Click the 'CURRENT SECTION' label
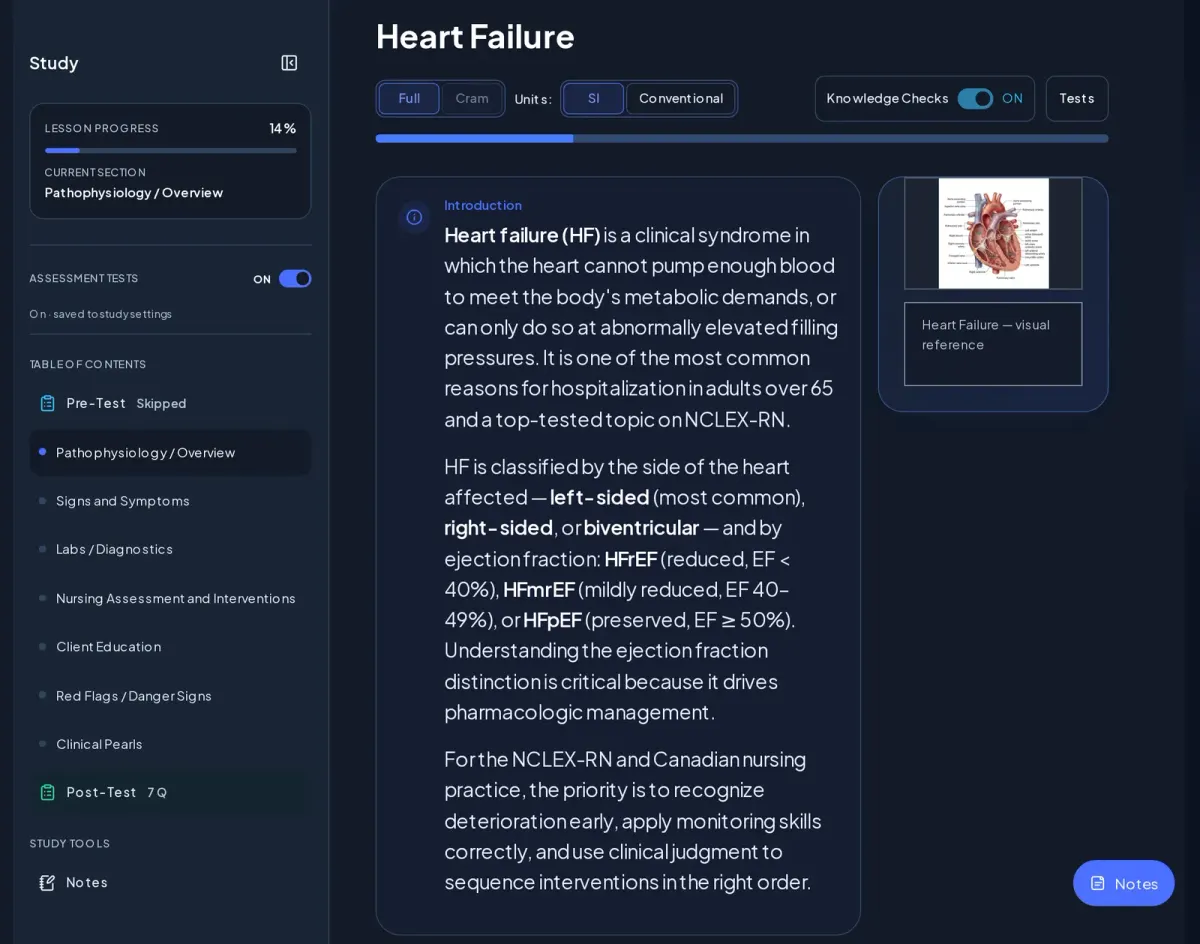 pyautogui.click(x=95, y=172)
